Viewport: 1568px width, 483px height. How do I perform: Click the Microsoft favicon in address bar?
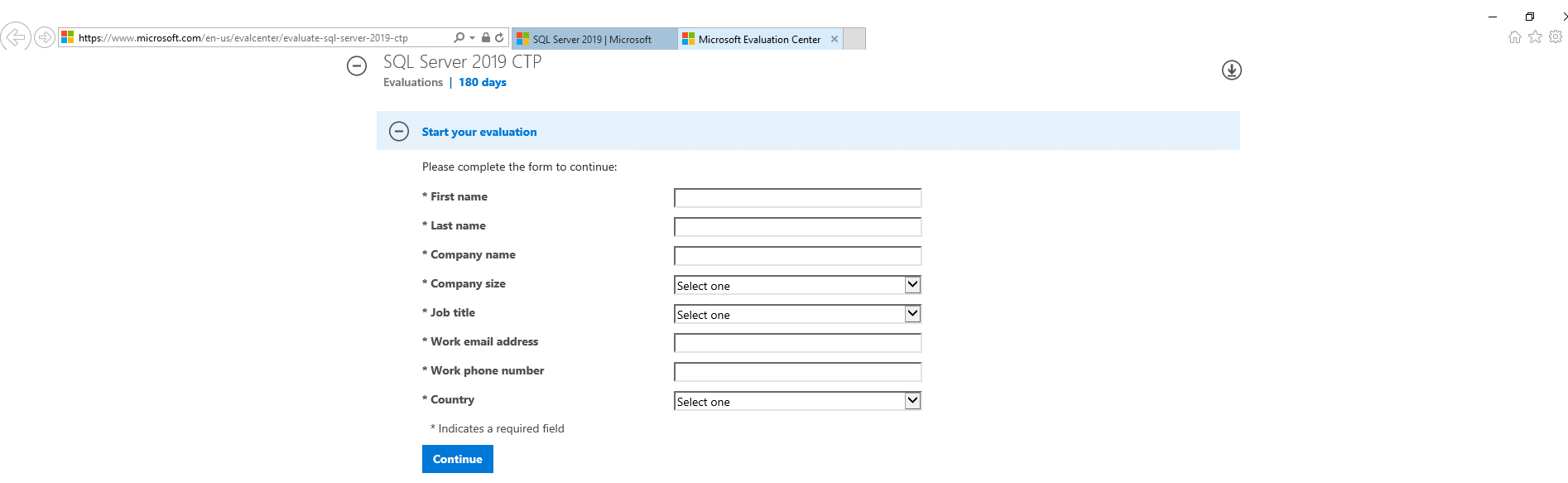tap(68, 37)
